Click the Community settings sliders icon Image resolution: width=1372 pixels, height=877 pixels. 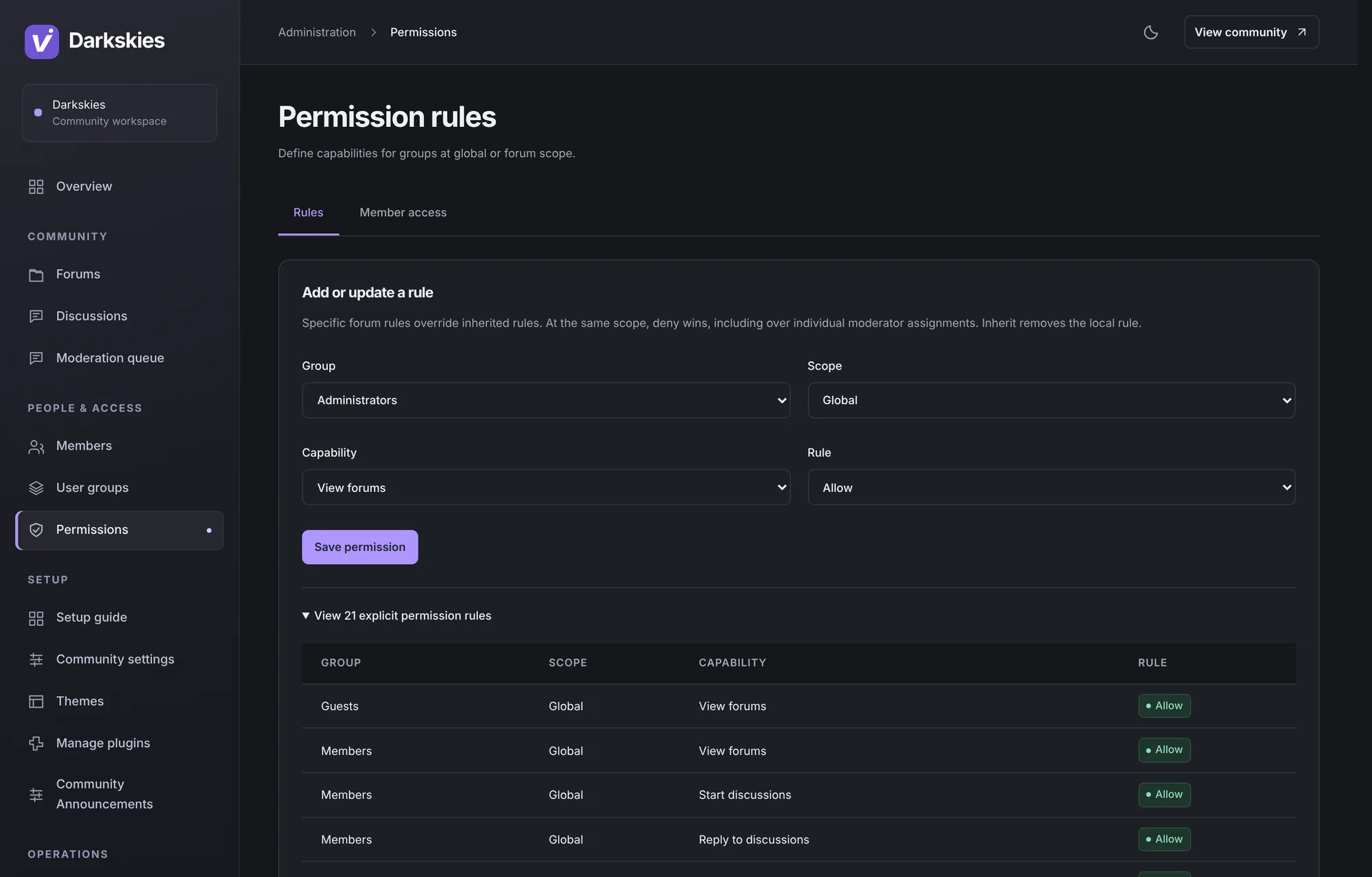point(36,659)
